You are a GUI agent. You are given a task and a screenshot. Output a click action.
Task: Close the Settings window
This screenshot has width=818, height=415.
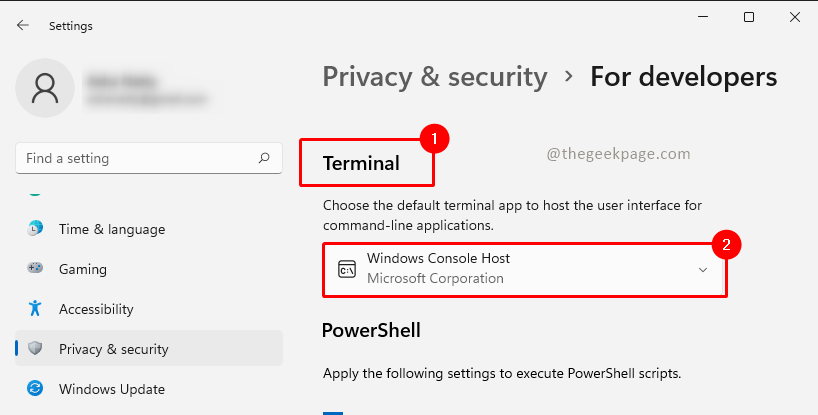795,17
